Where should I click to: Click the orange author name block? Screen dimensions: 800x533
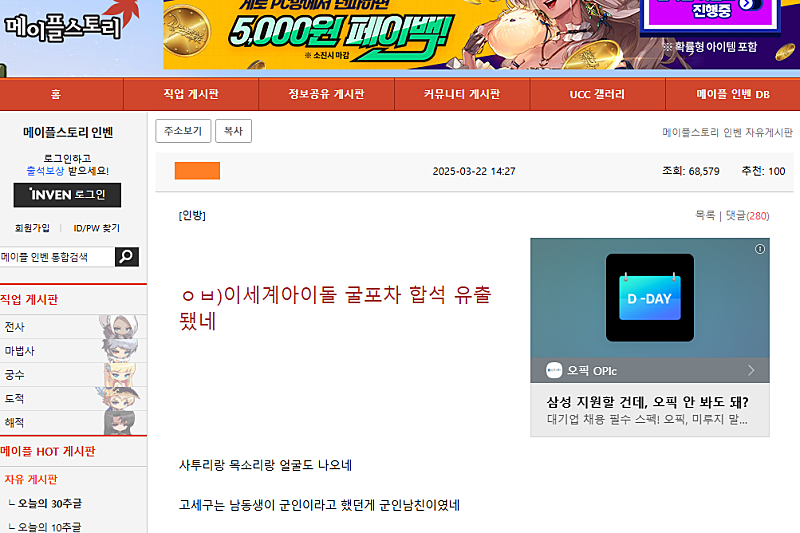pos(197,171)
